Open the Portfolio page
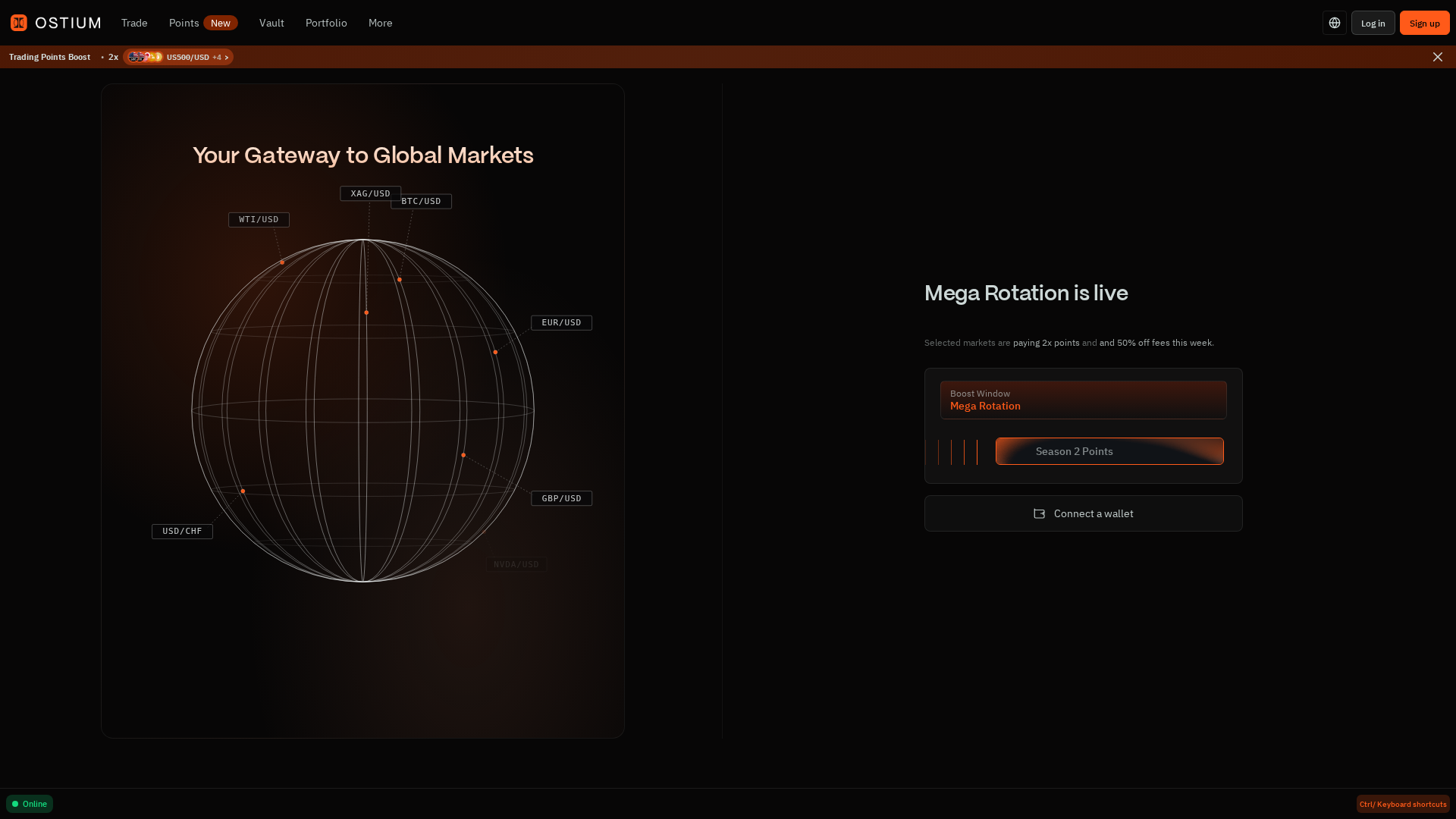The height and width of the screenshot is (819, 1456). pos(326,23)
